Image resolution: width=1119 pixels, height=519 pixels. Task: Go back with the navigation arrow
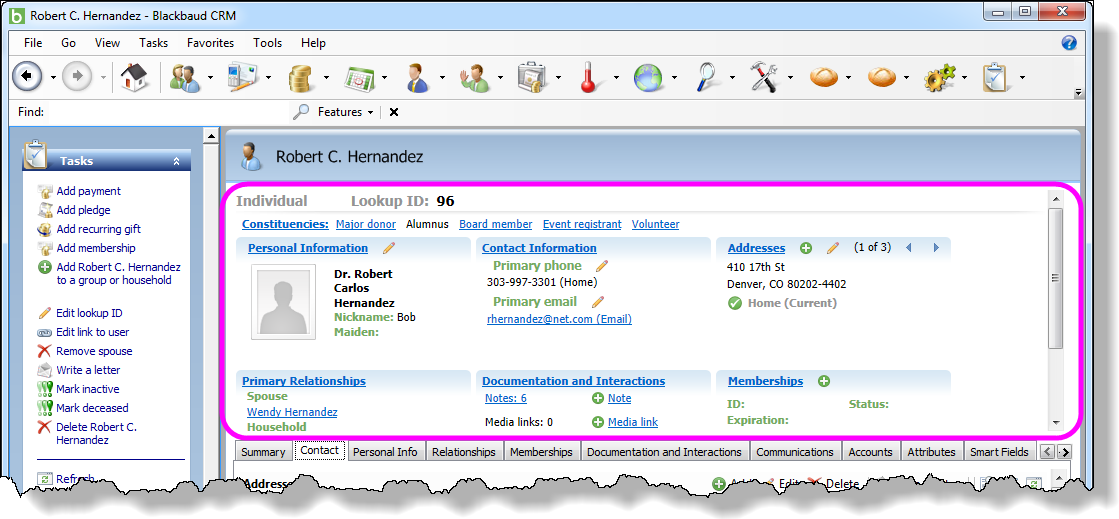point(28,76)
